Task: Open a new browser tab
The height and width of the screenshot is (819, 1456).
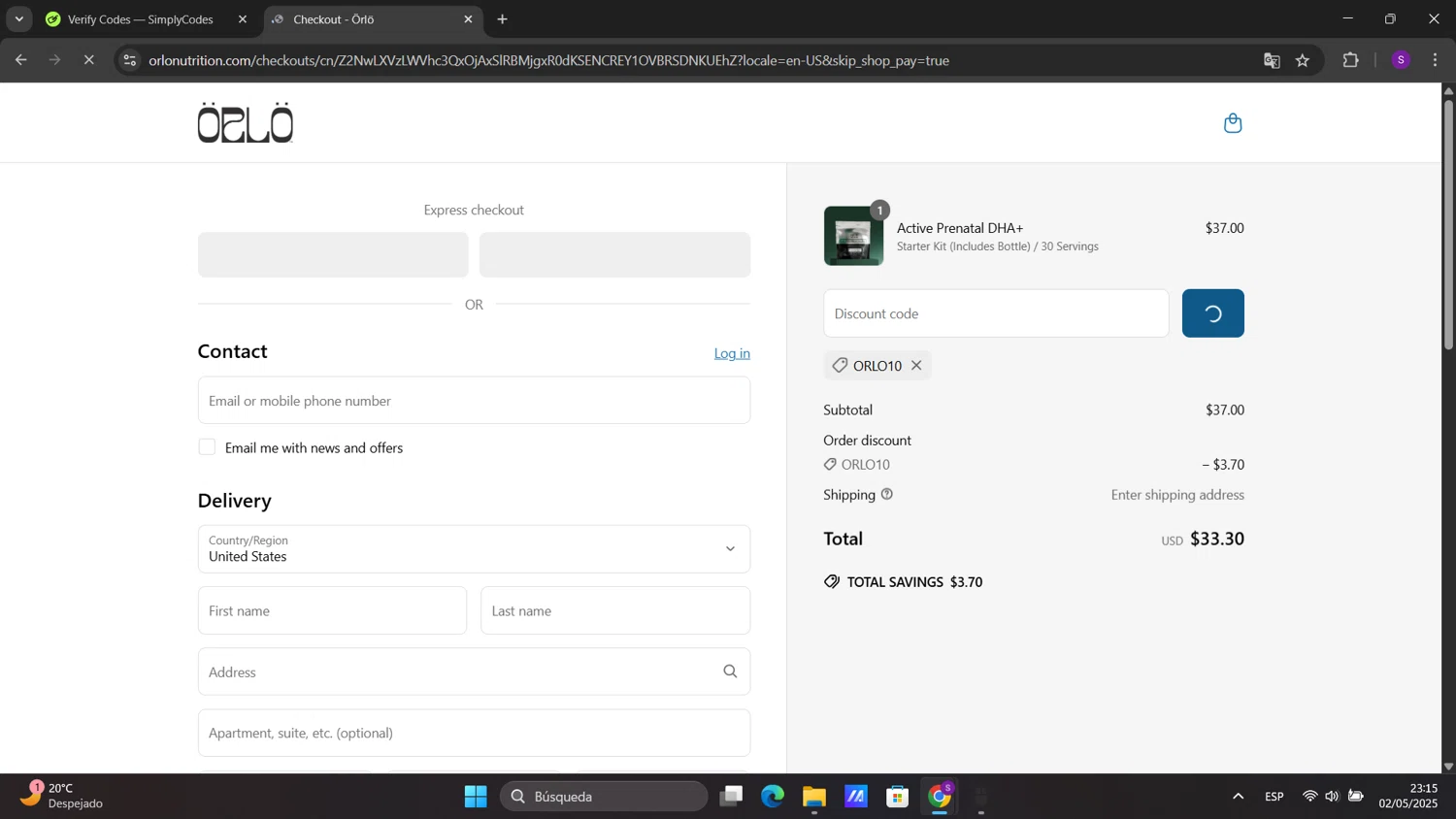Action: click(502, 19)
